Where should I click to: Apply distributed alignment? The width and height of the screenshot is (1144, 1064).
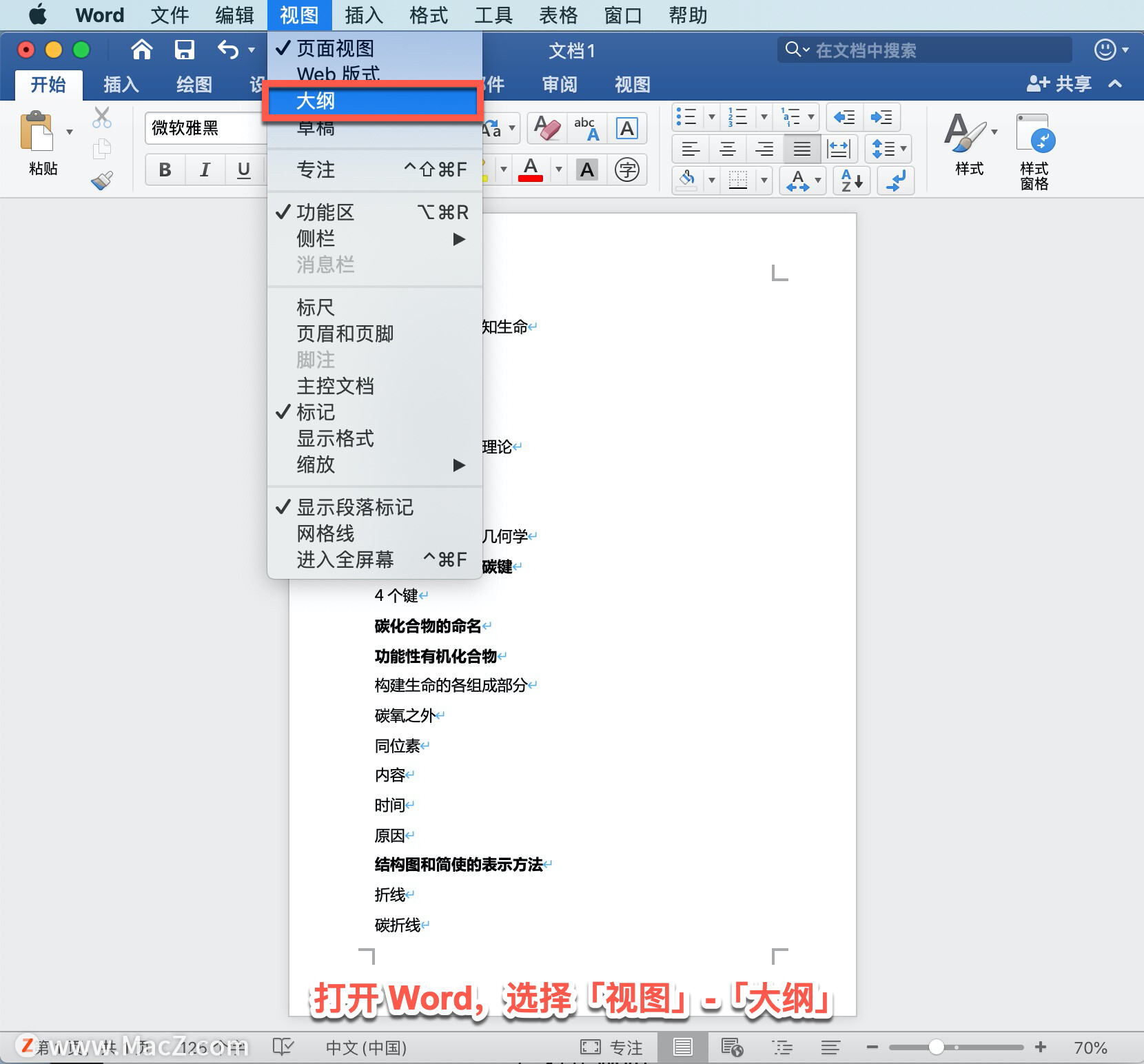[839, 148]
